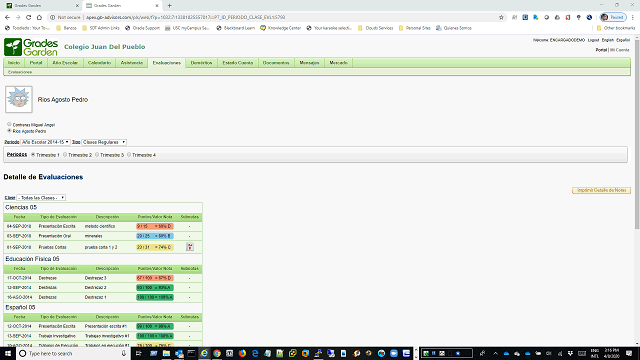Switch to the Asistencia tab
This screenshot has height=360, width=640.
131,63
